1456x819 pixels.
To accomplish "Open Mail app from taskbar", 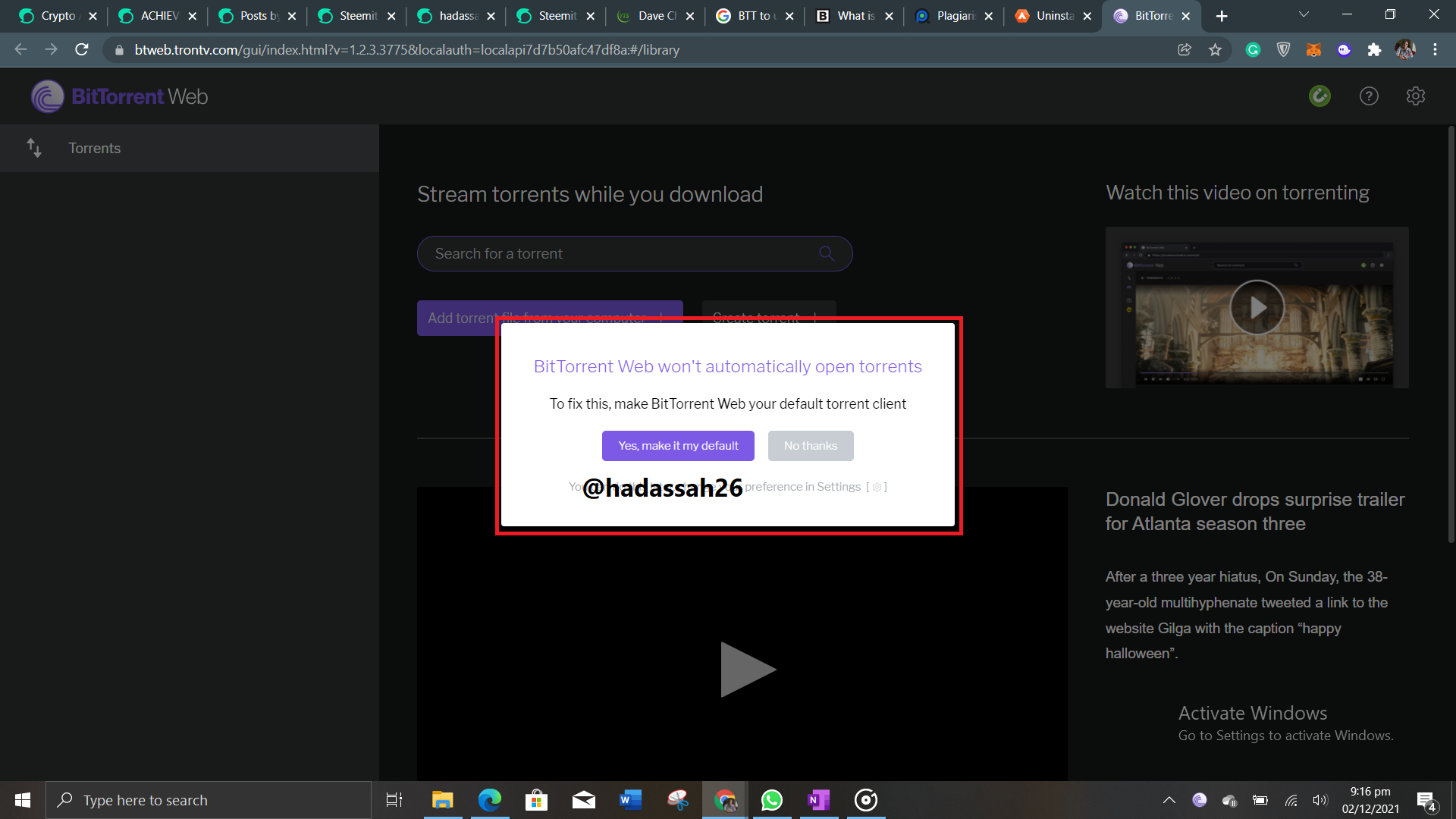I will [583, 800].
